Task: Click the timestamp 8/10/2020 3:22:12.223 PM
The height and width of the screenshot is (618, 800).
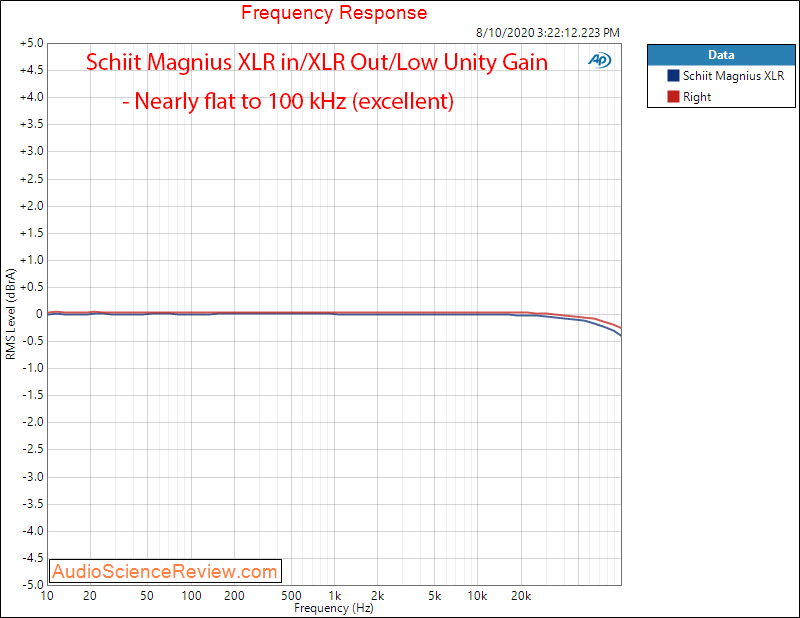Action: (547, 33)
